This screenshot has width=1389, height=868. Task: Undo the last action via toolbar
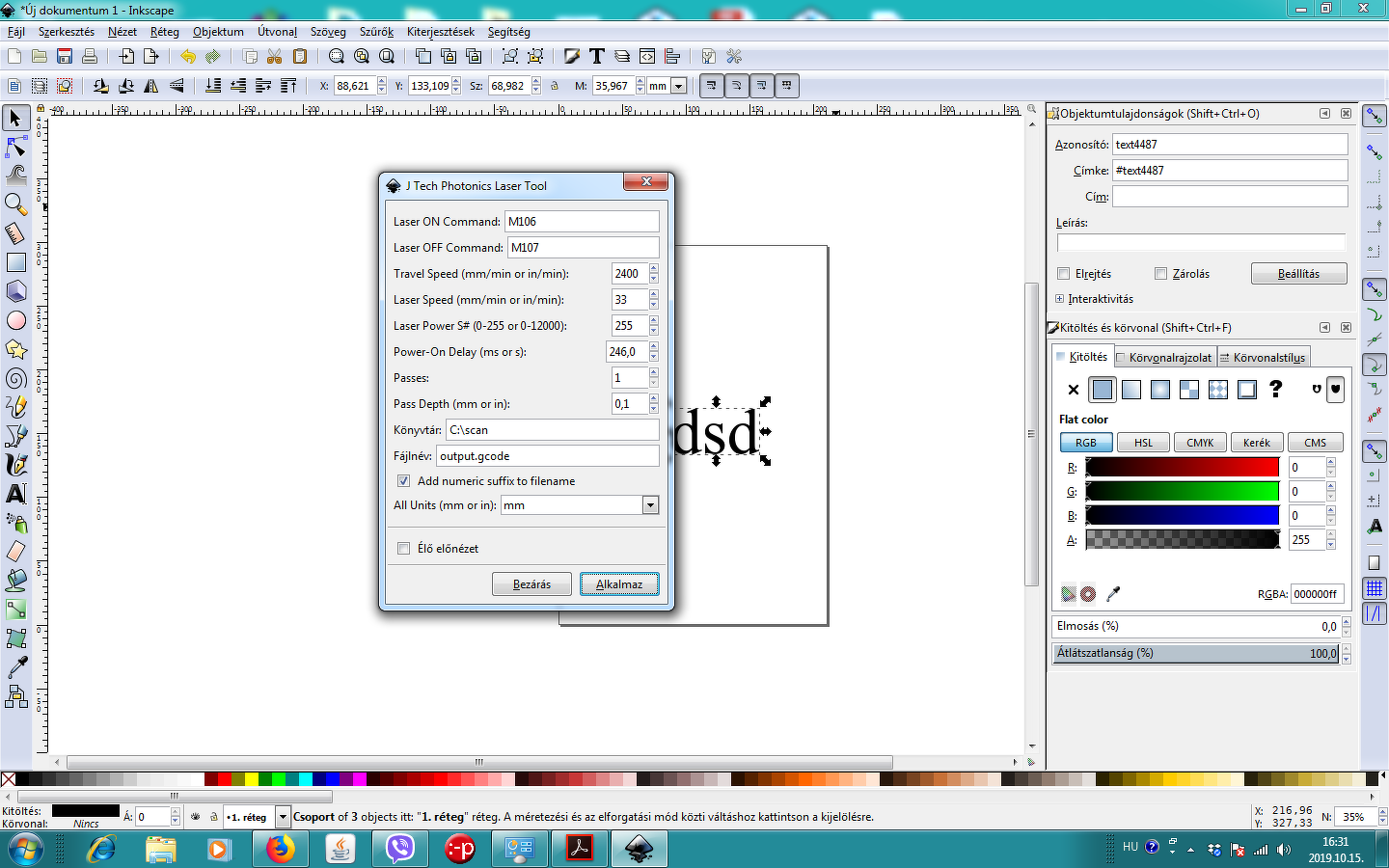pyautogui.click(x=188, y=57)
